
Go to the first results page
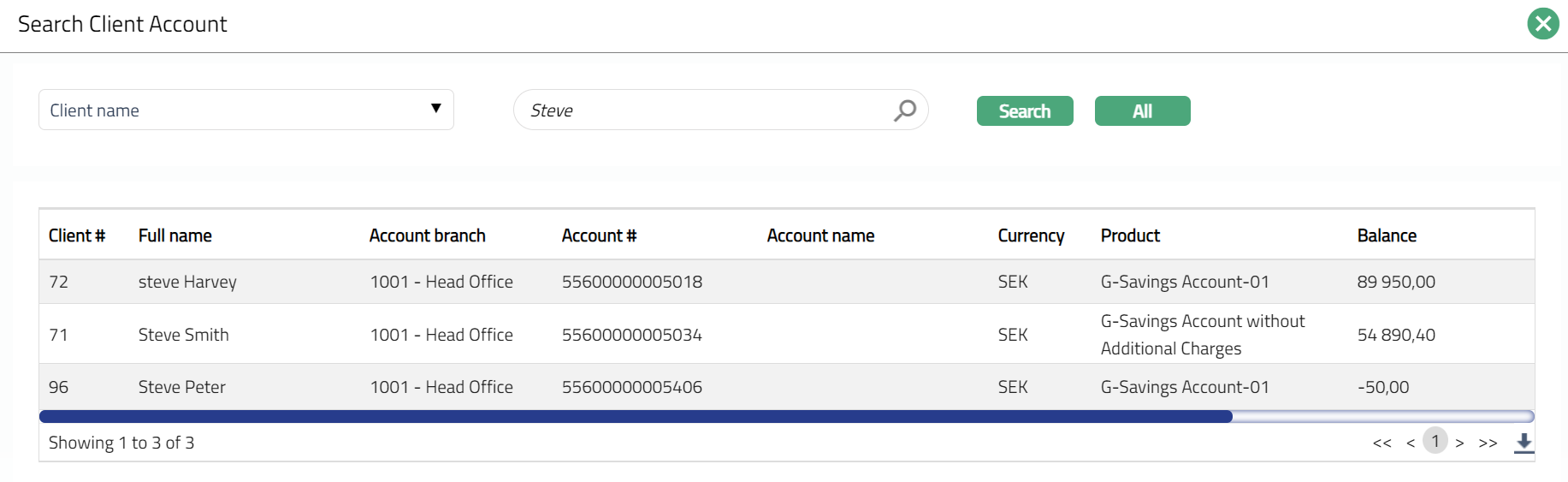coord(1382,443)
